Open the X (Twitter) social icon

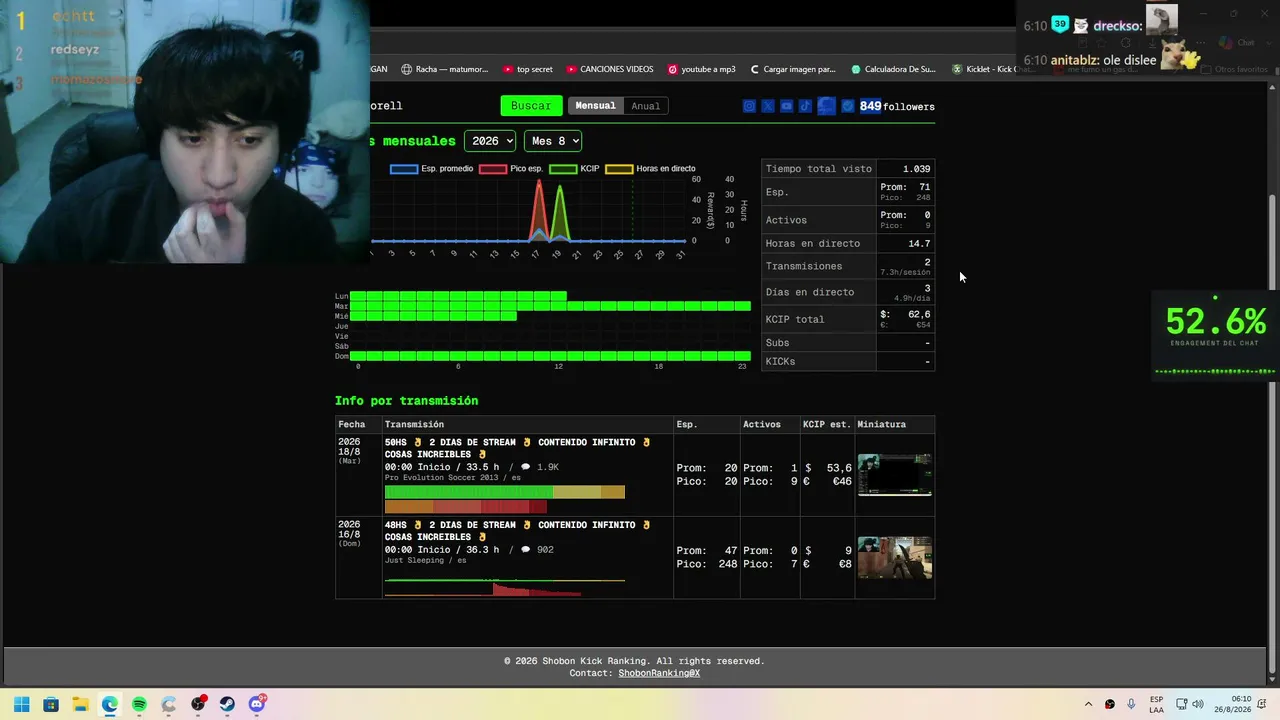(768, 106)
